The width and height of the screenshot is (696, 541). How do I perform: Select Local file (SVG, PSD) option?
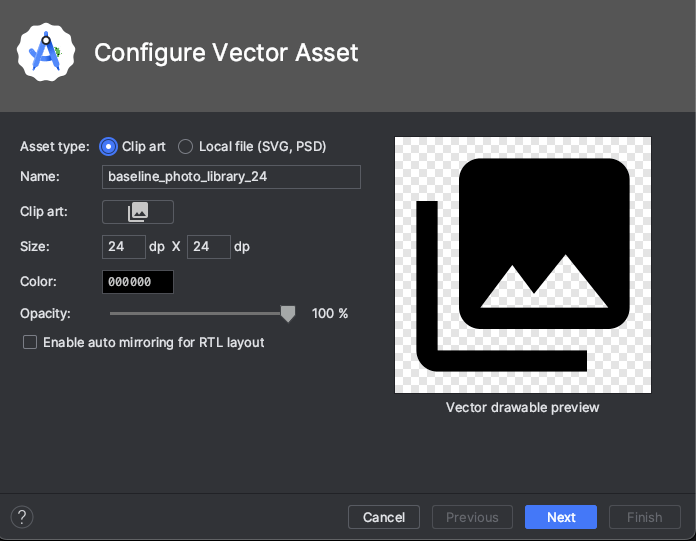click(186, 146)
